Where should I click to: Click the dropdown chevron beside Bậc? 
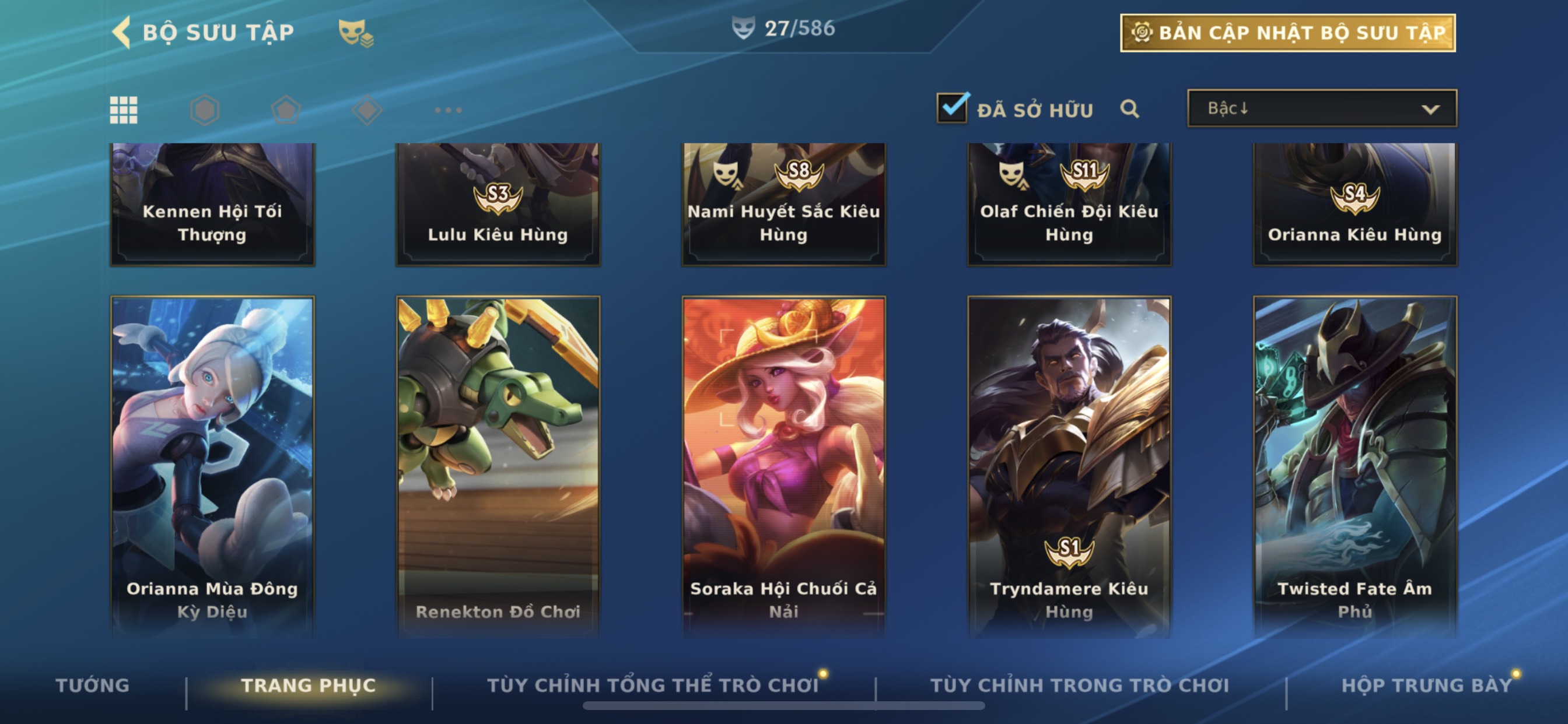1430,110
